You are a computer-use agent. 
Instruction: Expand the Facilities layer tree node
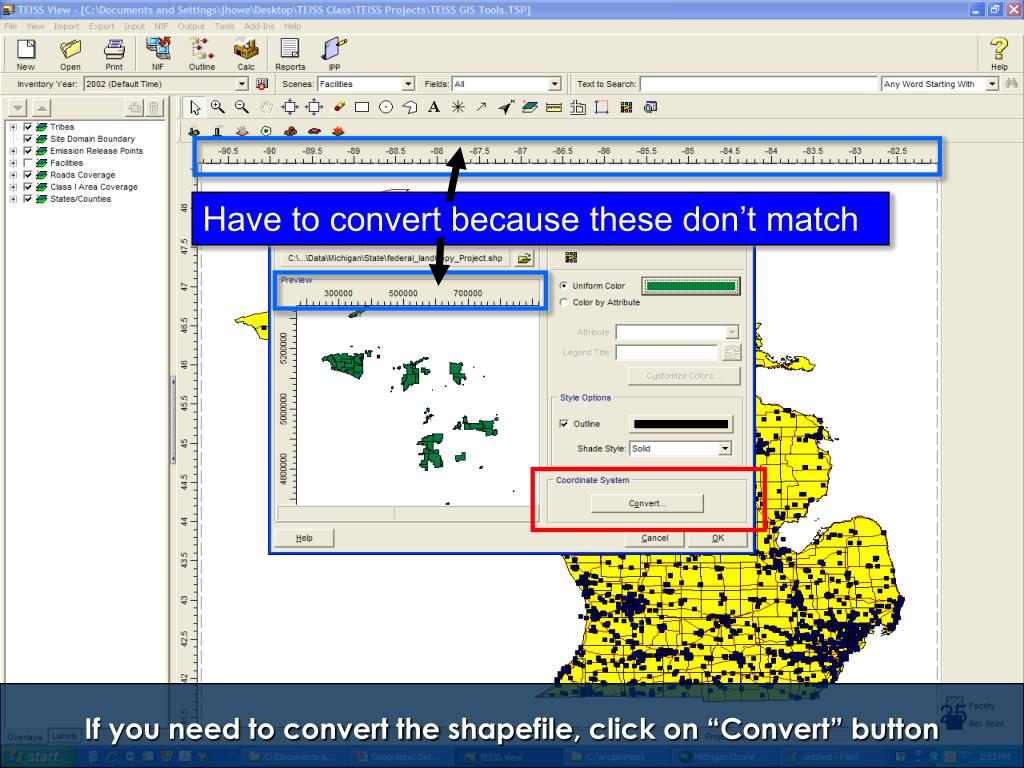[13, 163]
